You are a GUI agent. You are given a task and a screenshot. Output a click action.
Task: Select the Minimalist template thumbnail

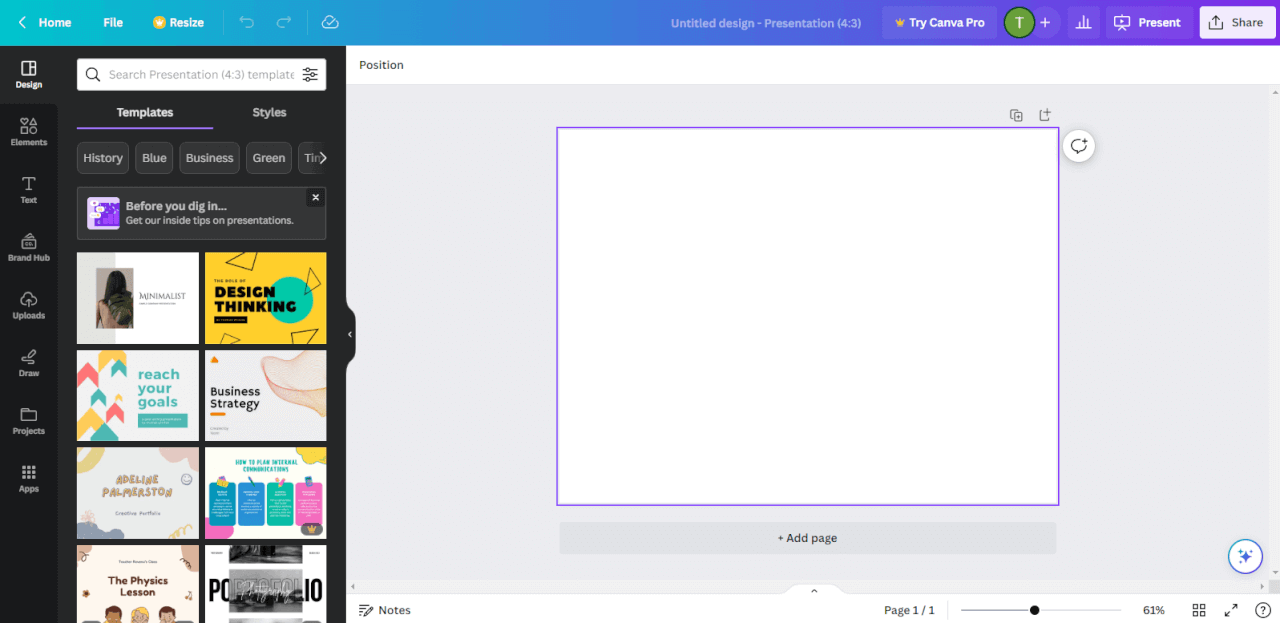[x=138, y=298]
